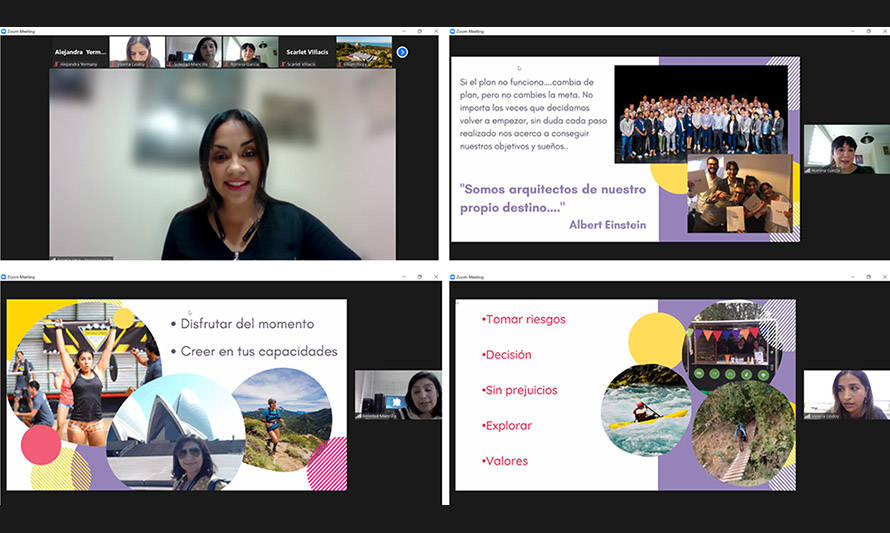Click the "Disfrutar del momento" bullet
Screen dimensions: 890x533
pos(242,324)
